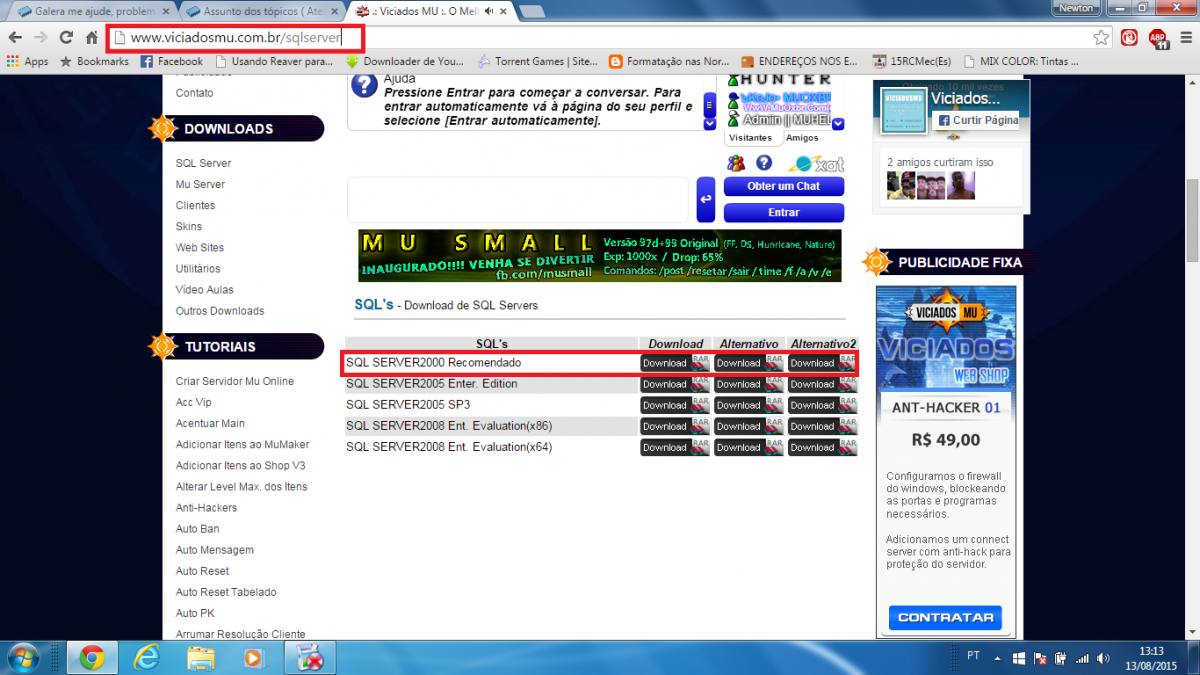Click the xat group users icon

click(736, 163)
